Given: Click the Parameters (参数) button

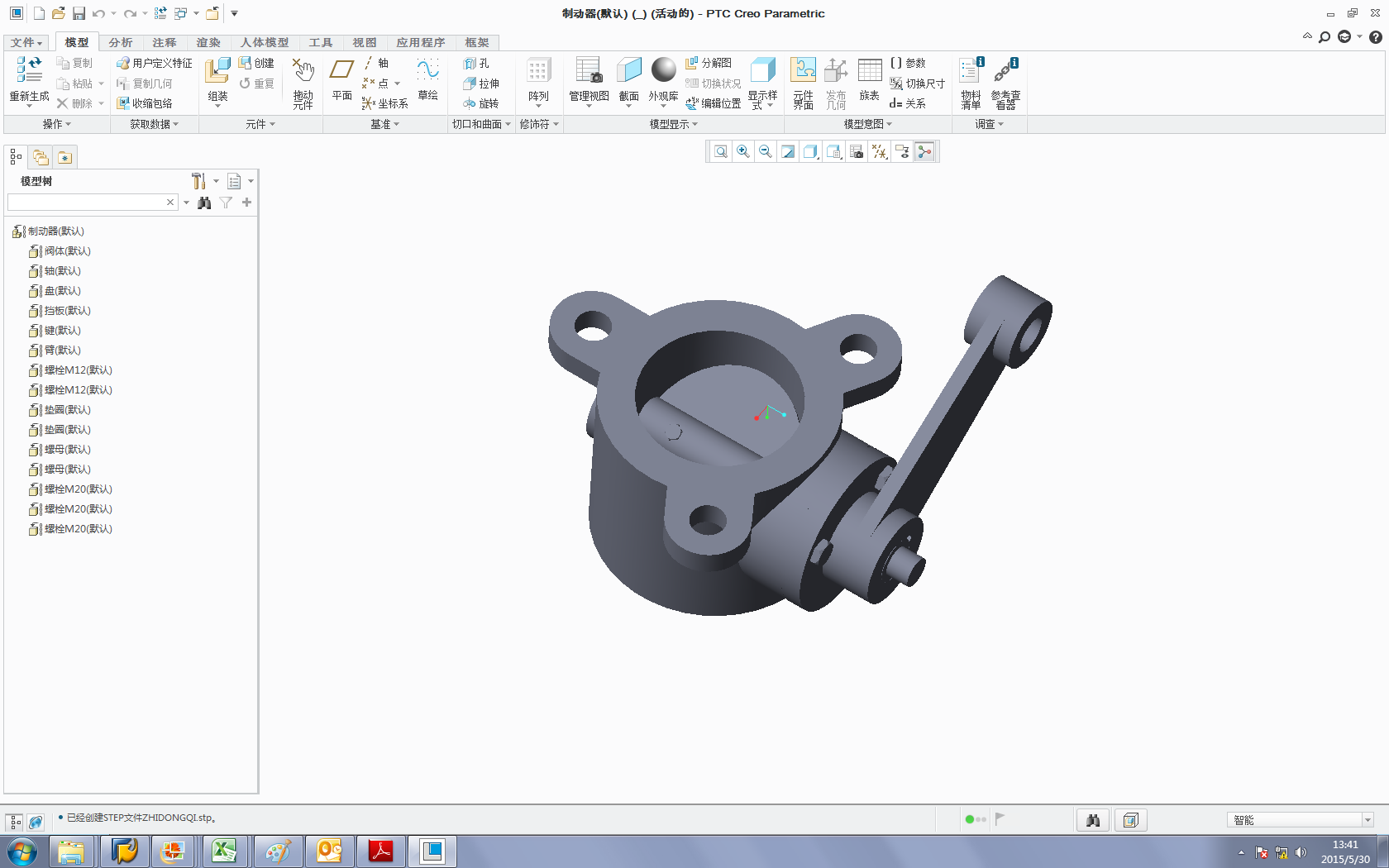Looking at the screenshot, I should pos(908,63).
